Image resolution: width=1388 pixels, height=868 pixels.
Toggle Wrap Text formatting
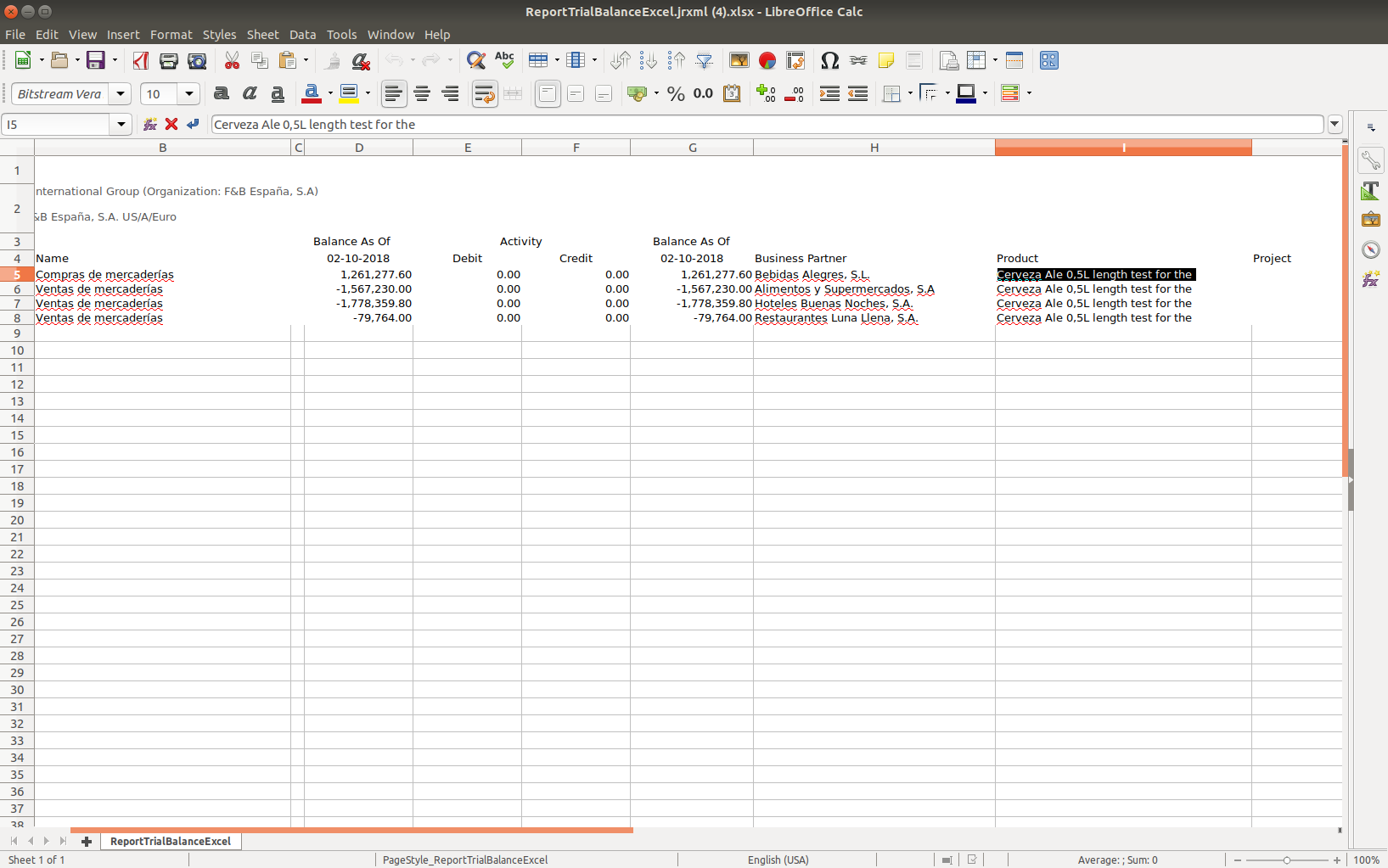click(485, 93)
